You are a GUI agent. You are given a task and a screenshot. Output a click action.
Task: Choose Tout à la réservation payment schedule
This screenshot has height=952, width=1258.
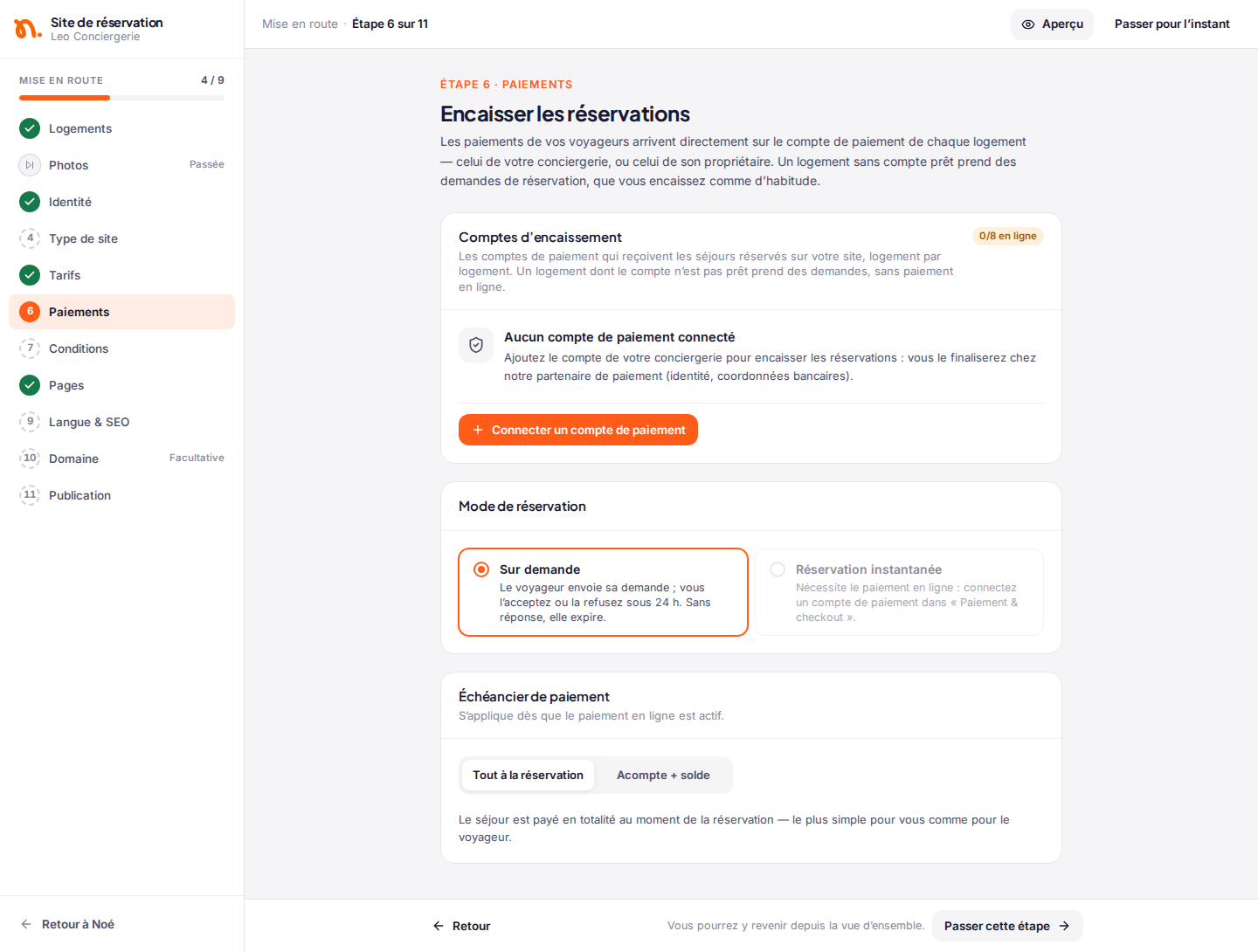528,776
